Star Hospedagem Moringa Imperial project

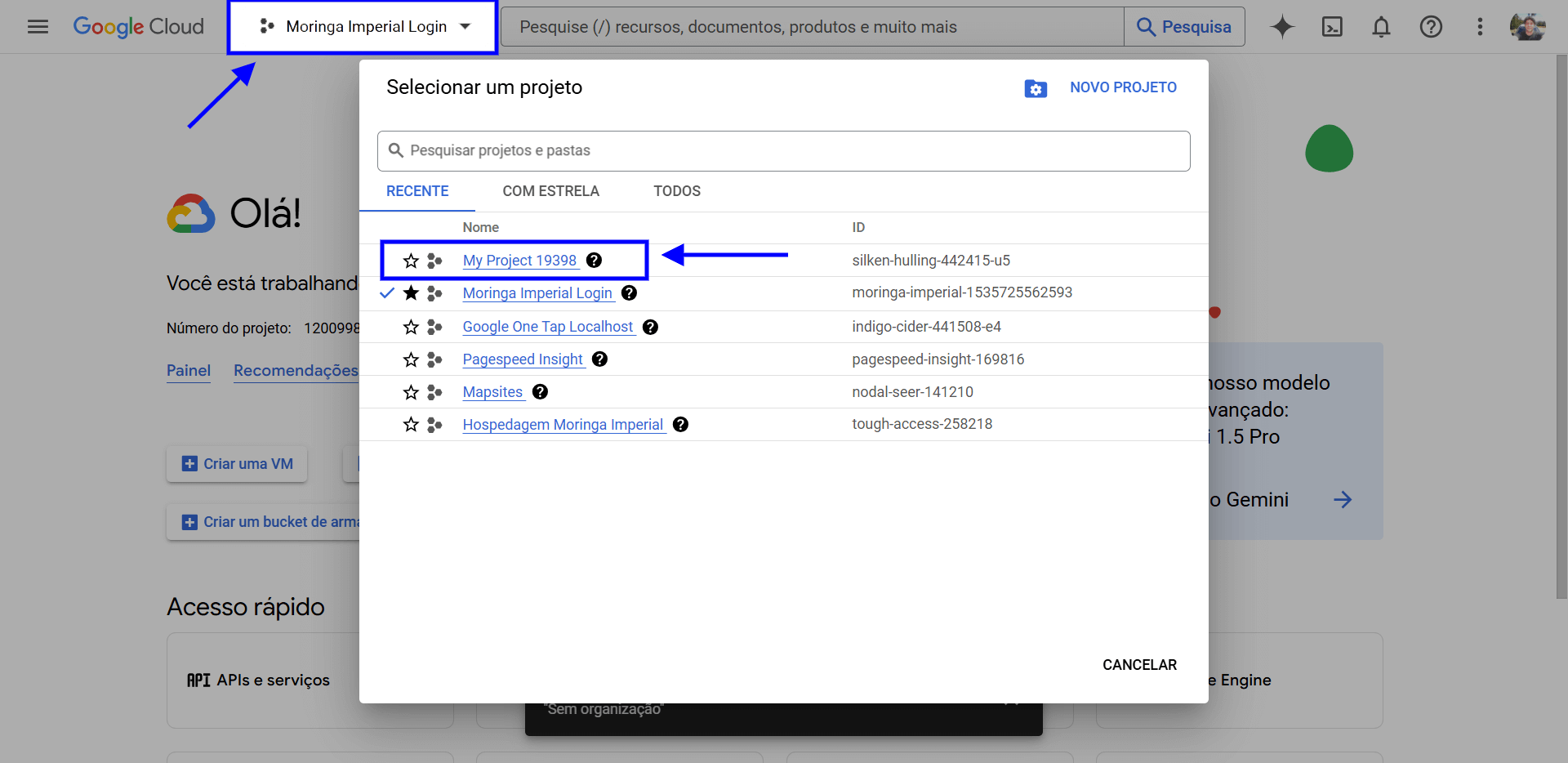(x=411, y=425)
